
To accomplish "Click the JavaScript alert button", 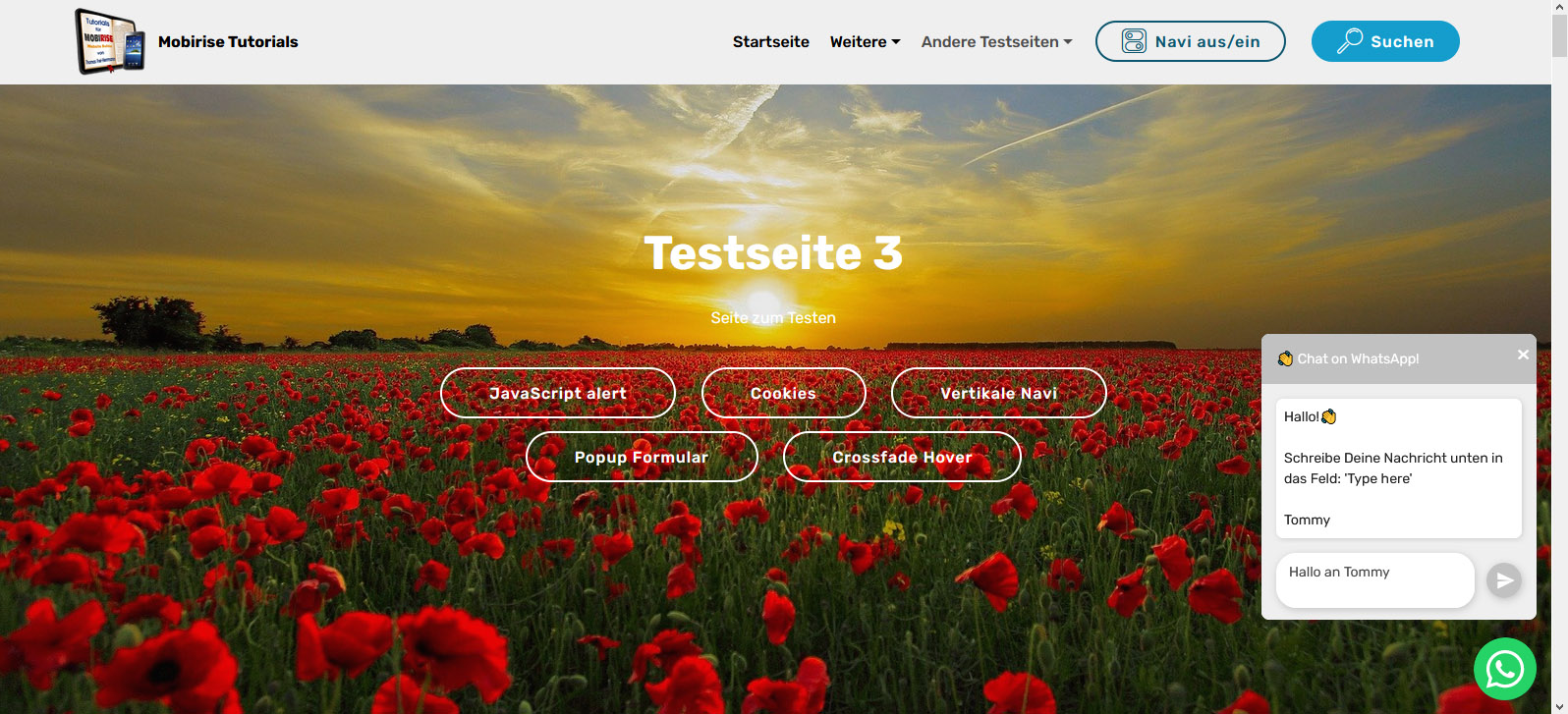I will pyautogui.click(x=558, y=393).
